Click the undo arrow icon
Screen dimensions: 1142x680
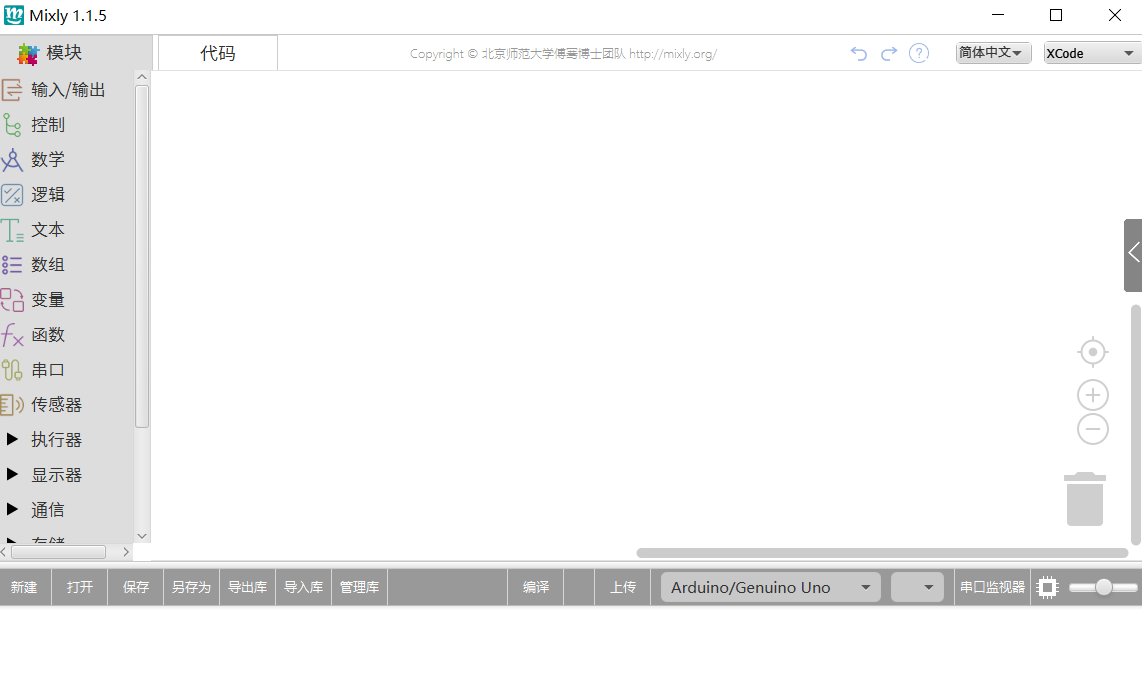(859, 53)
